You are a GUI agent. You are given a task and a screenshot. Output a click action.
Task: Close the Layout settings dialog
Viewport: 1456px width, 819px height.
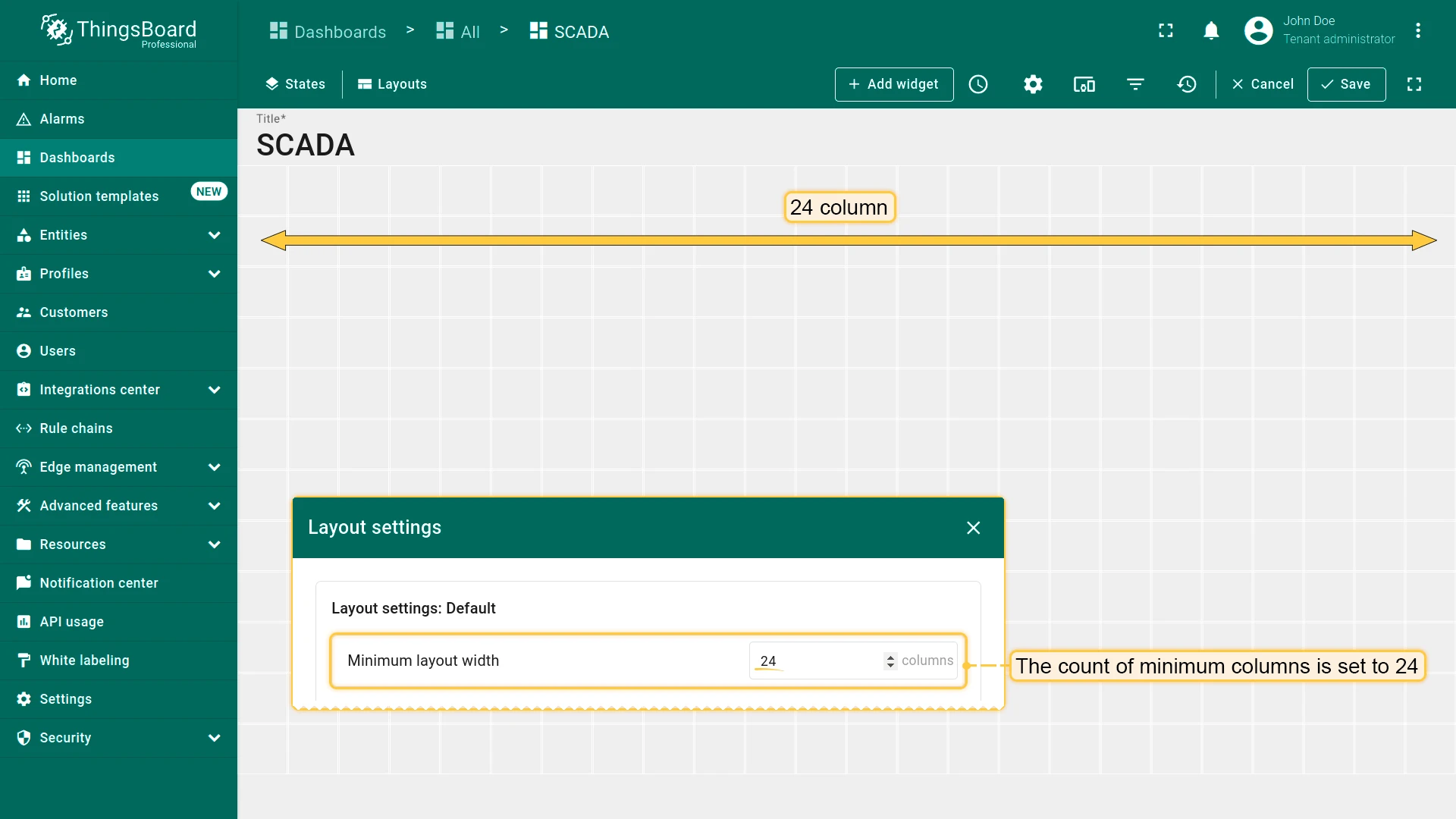click(974, 528)
